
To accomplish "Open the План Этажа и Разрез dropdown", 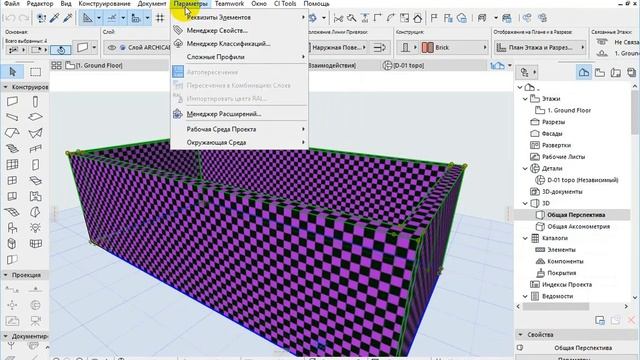I will 540,48.
